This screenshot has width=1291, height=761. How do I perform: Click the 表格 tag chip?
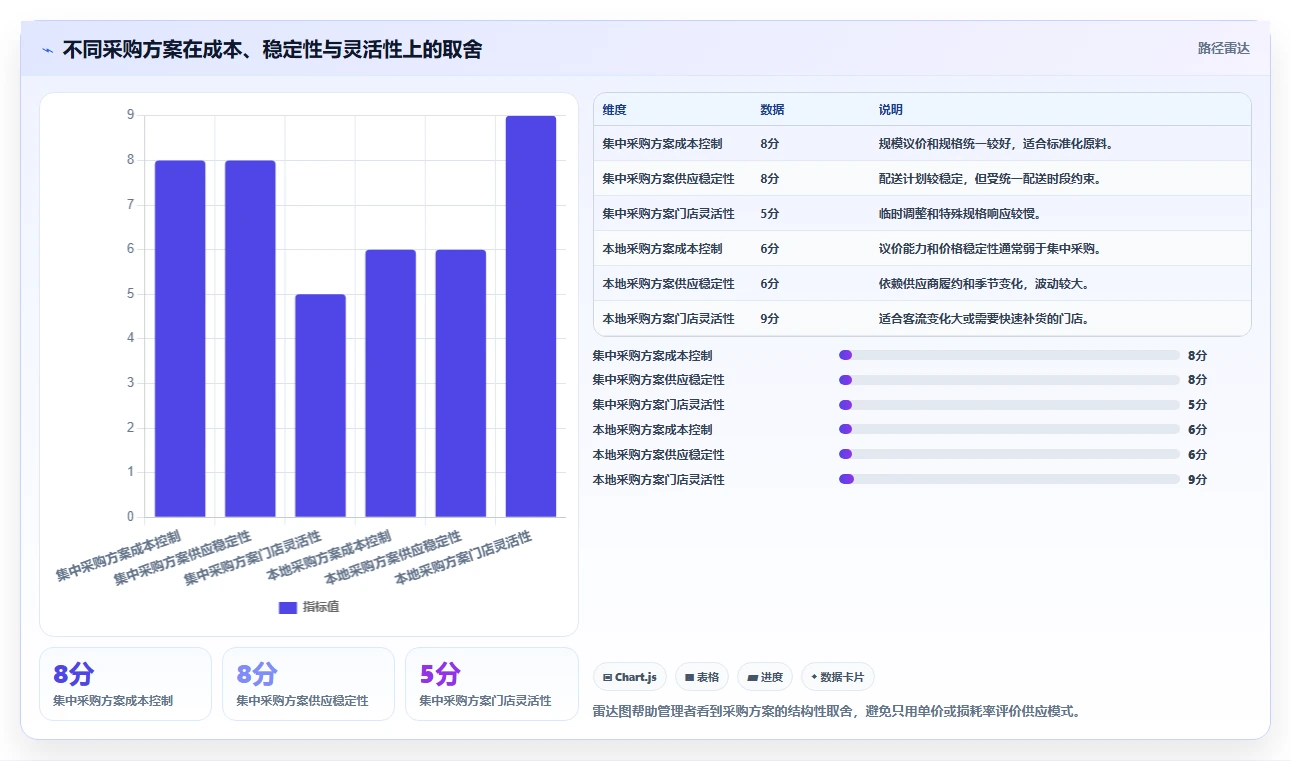click(x=702, y=677)
